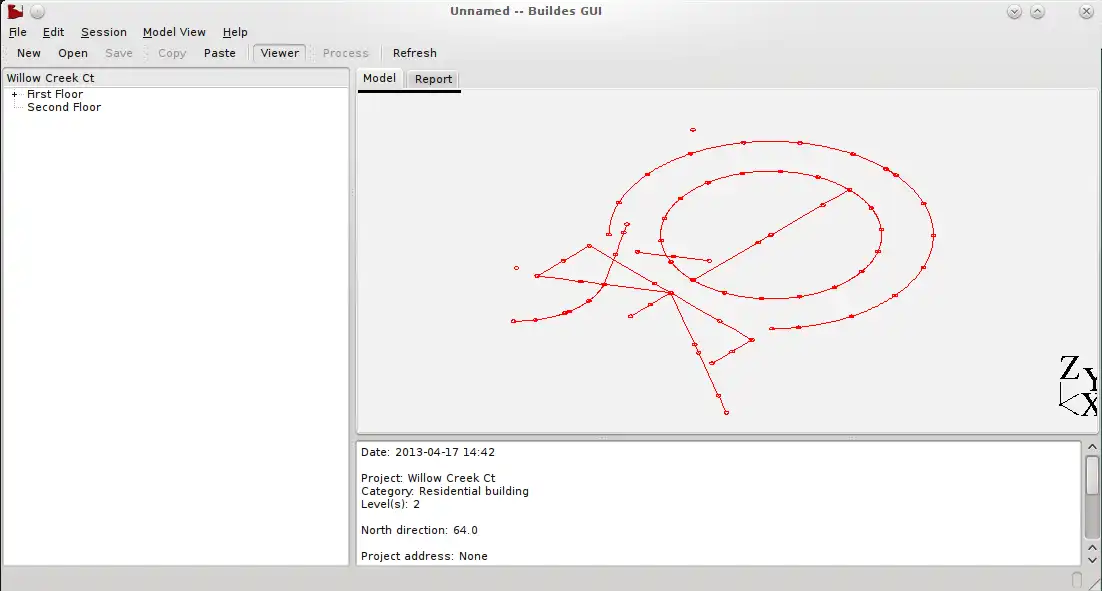The width and height of the screenshot is (1102, 591).
Task: Click the Category: Residential building line
Action: [x=445, y=491]
